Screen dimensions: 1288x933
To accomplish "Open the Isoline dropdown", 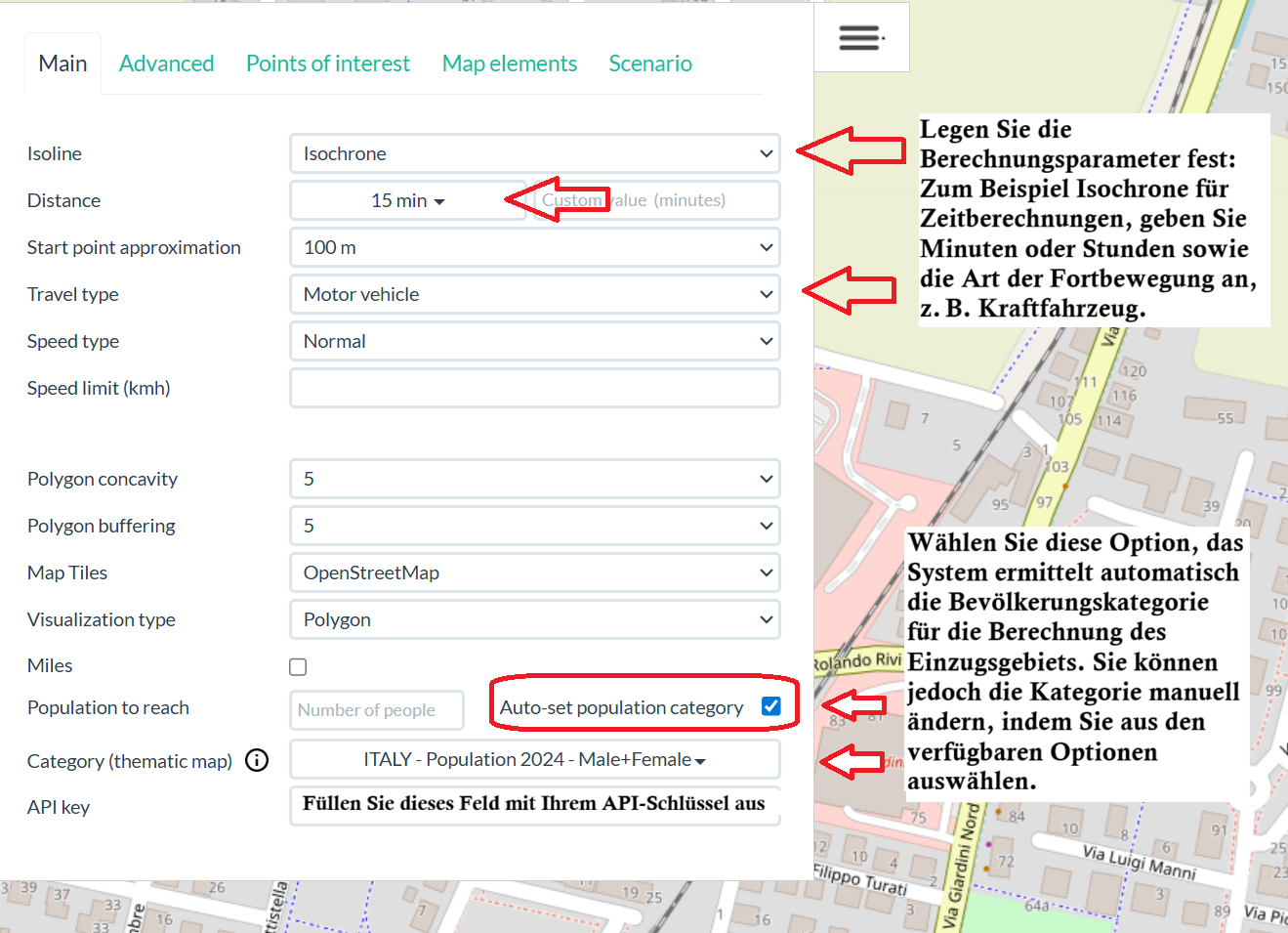I will click(x=534, y=153).
